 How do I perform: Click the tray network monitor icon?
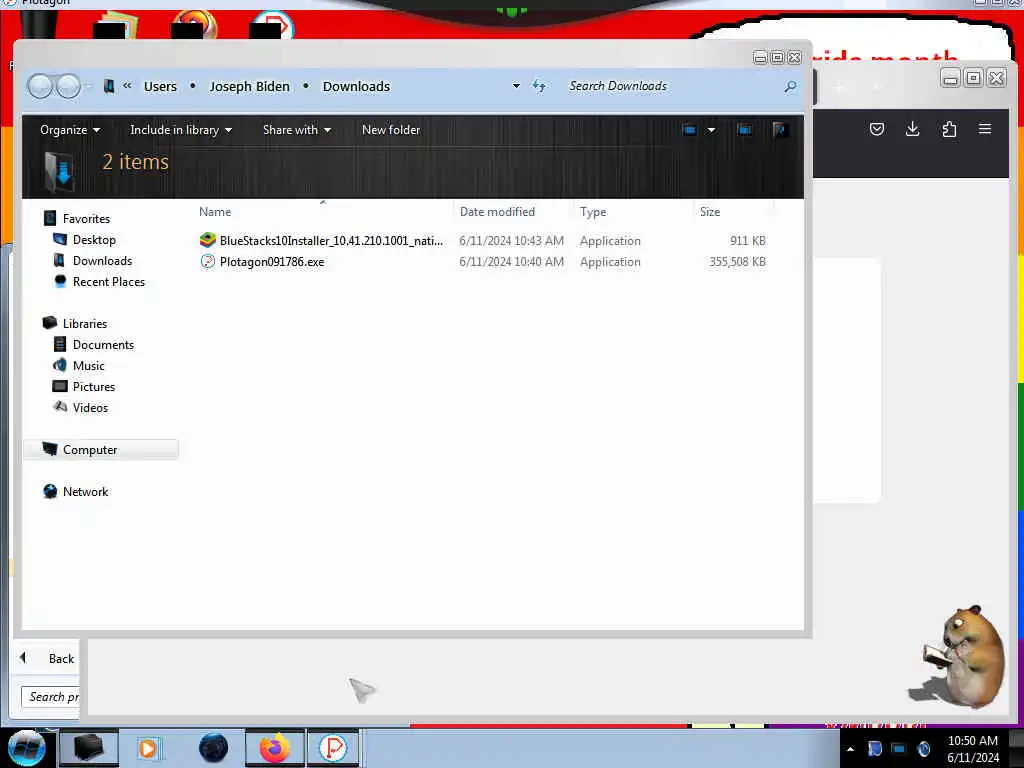coord(899,749)
